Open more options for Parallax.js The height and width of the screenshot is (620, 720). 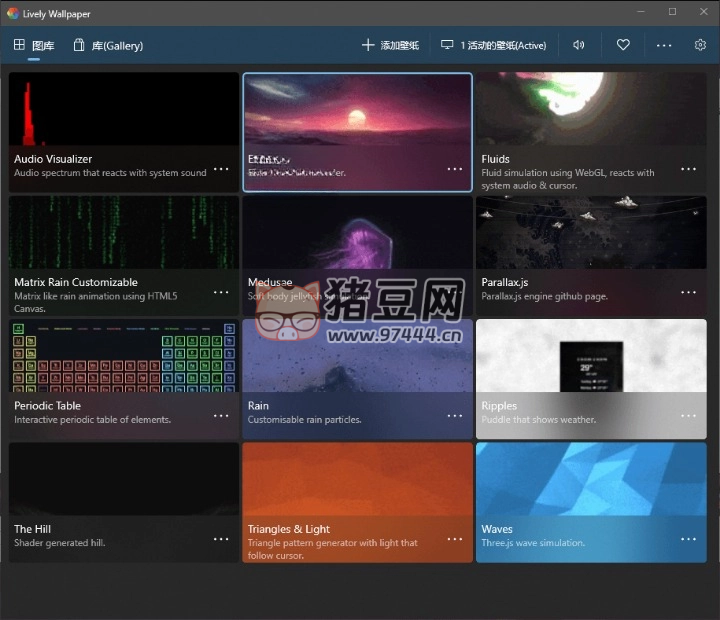coord(688,292)
